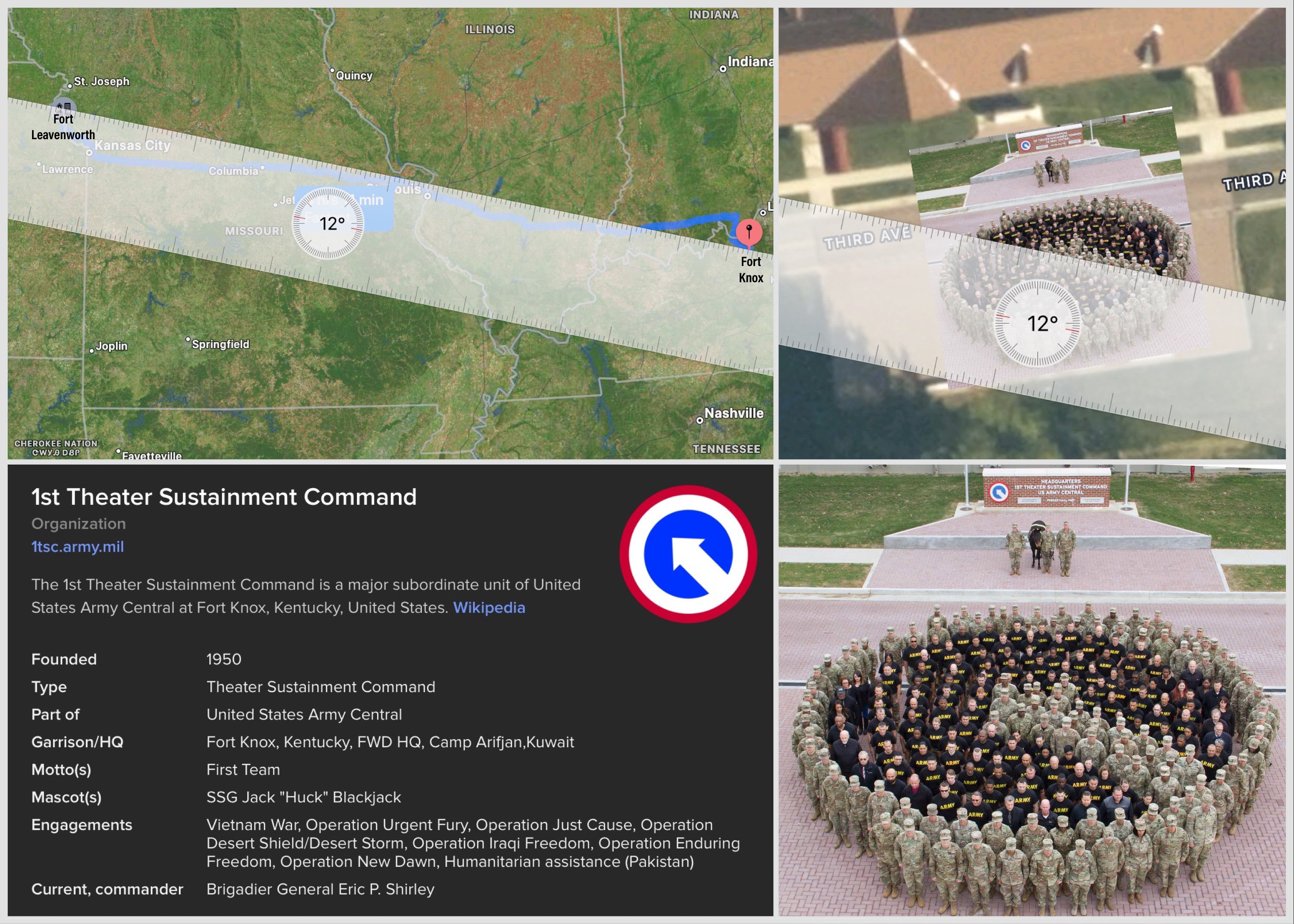Open the 1tsc.army.mil website link
This screenshot has height=924, width=1294.
[x=77, y=546]
